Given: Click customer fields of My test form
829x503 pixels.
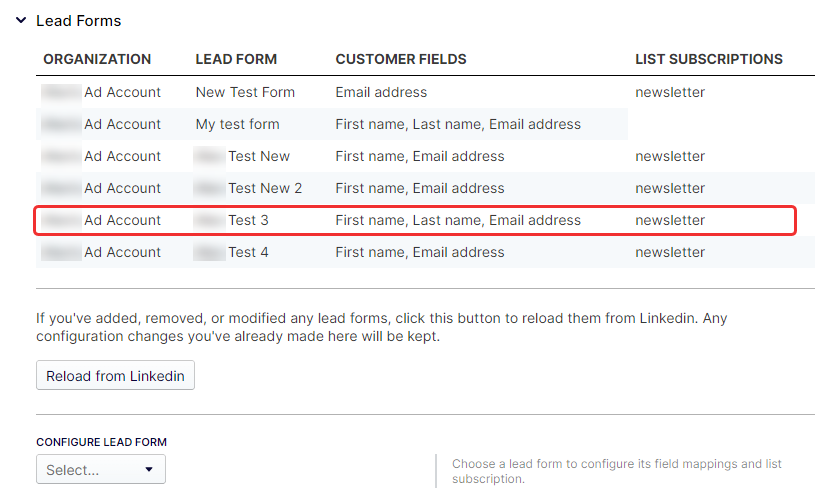Looking at the screenshot, I should (458, 124).
